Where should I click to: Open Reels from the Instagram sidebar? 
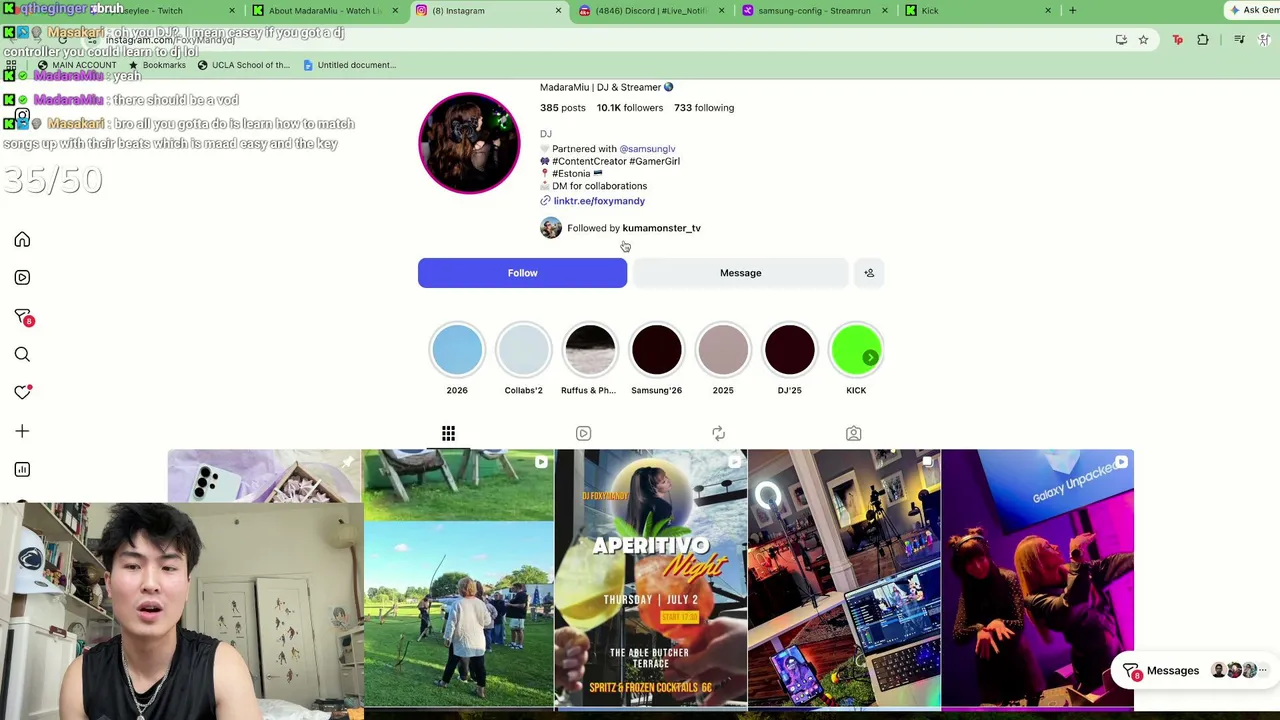click(22, 278)
